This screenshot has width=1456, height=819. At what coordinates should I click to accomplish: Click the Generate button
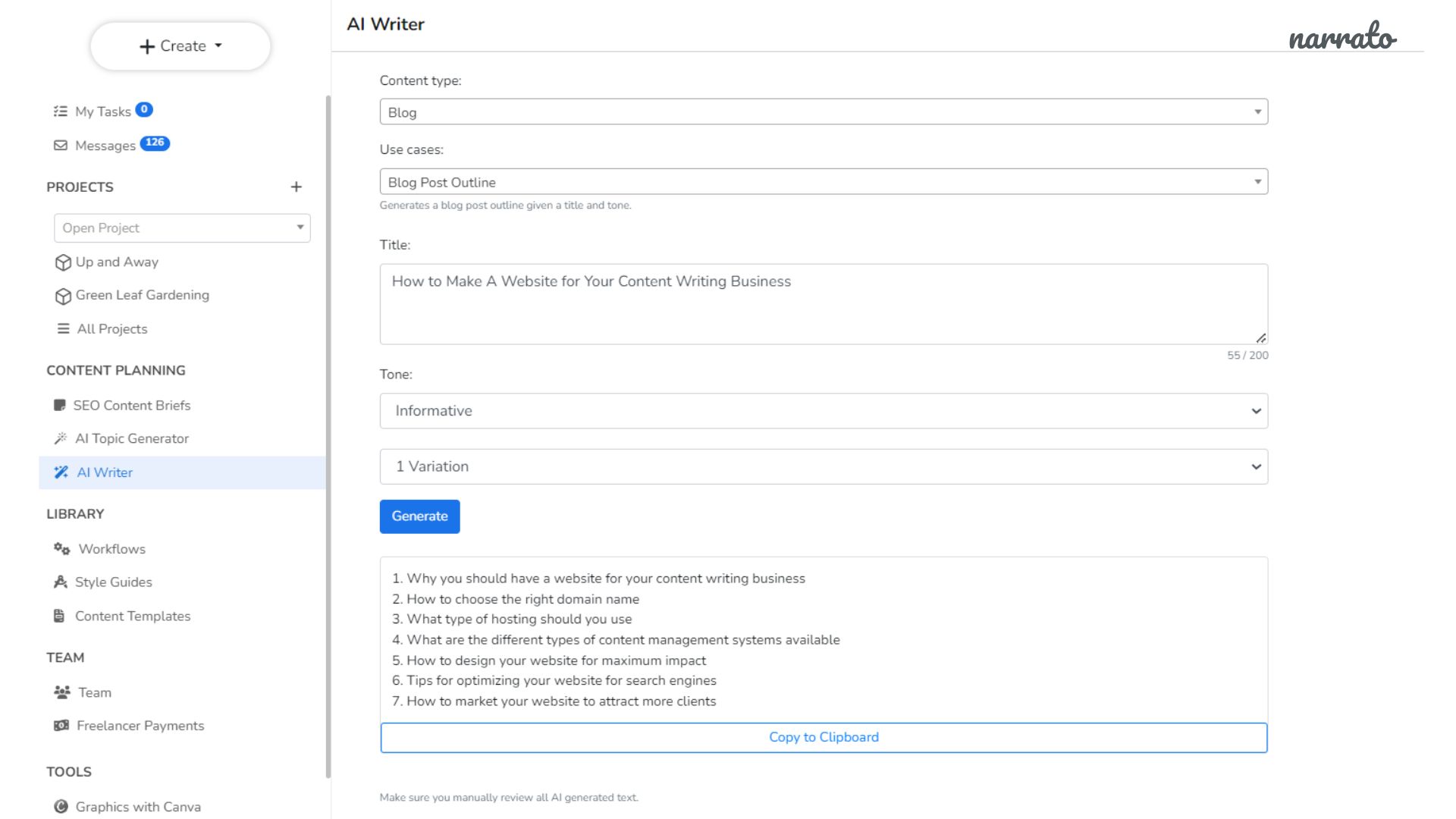click(x=419, y=516)
